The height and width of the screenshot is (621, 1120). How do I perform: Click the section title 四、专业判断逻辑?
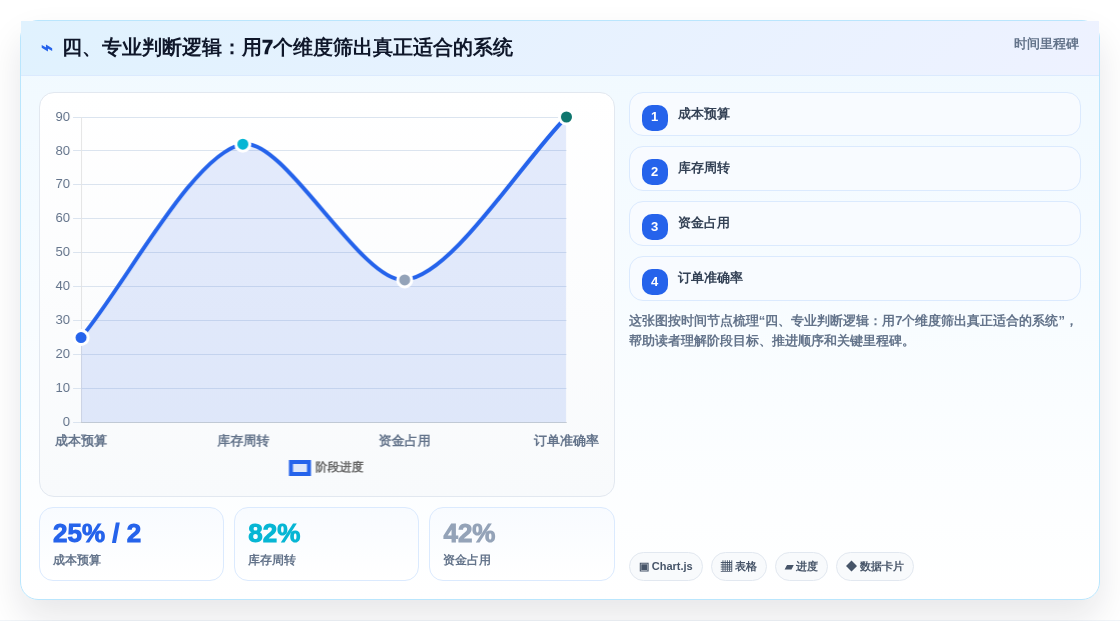tap(287, 48)
